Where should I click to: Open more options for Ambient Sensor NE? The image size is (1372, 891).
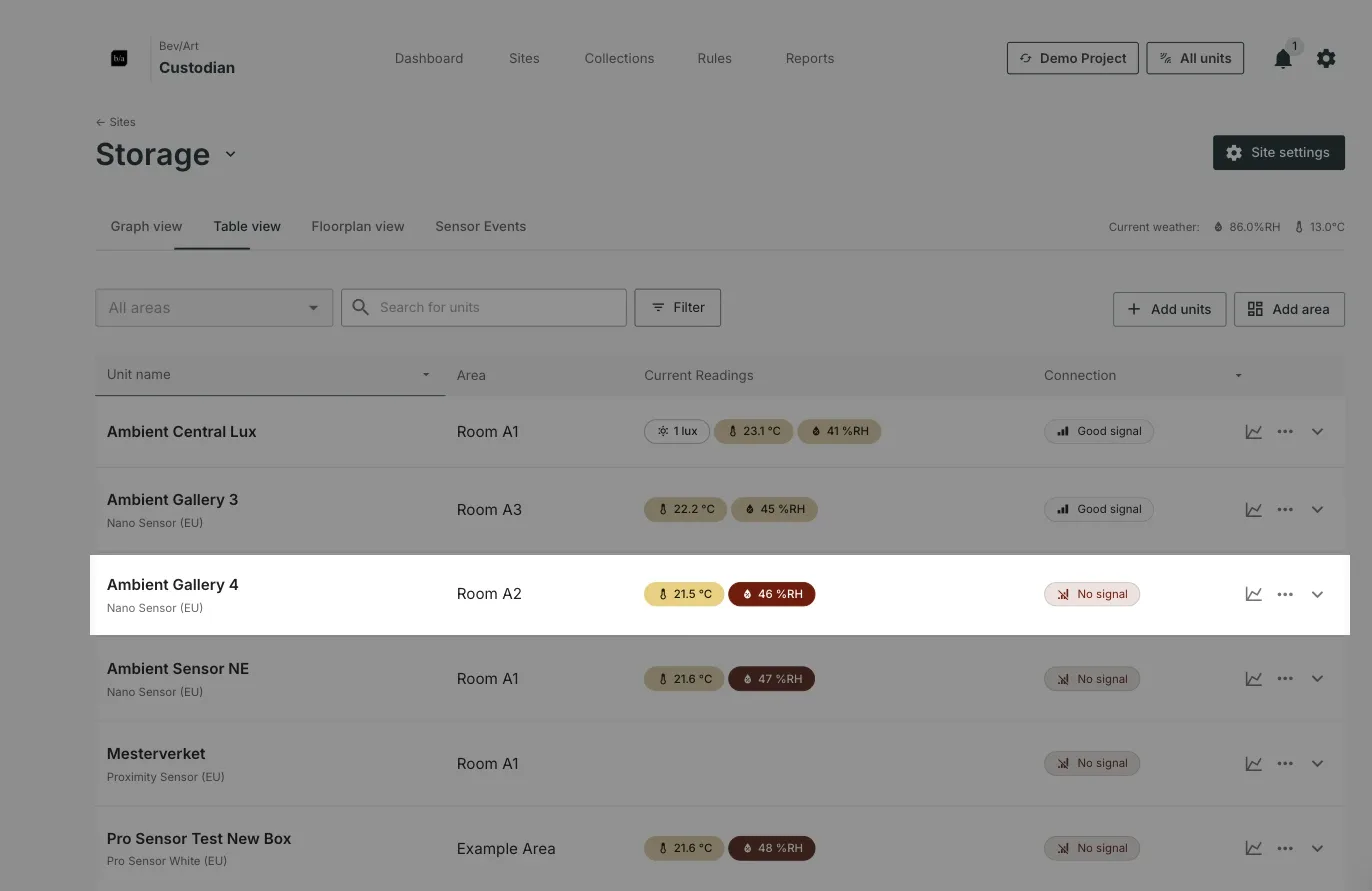tap(1285, 679)
